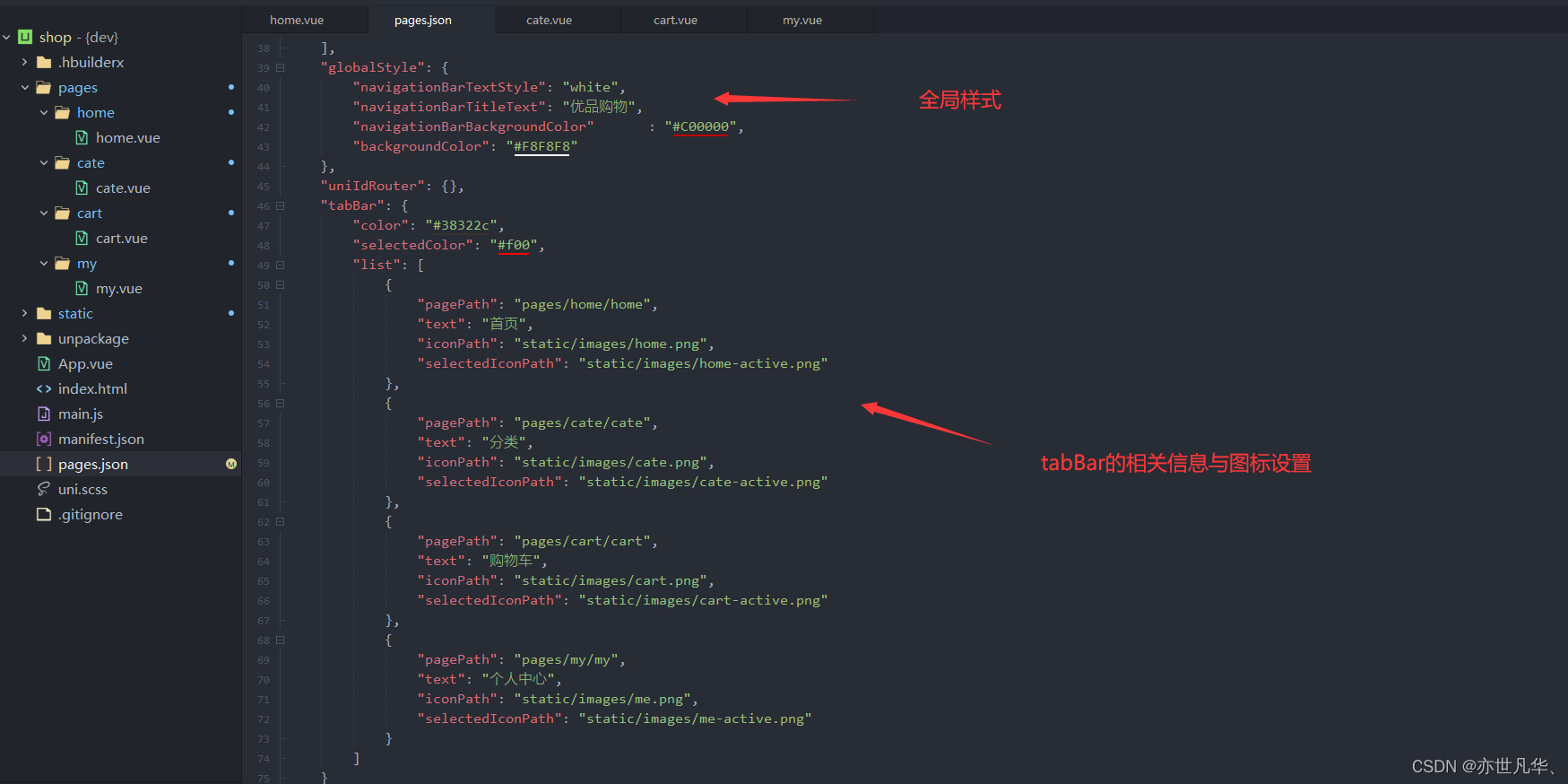Collapse the pages folder arrow
Viewport: 1568px width, 784px height.
[24, 87]
